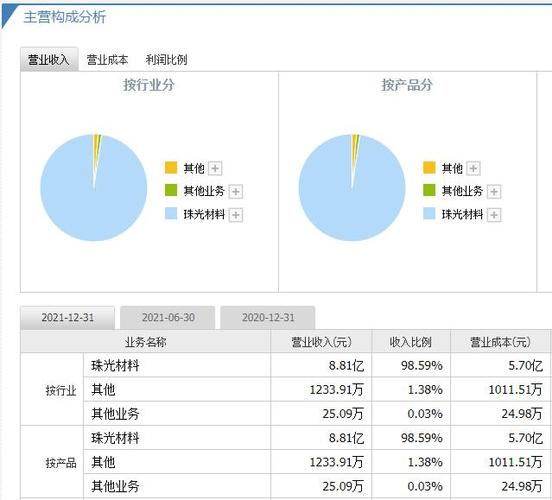
Task: Expand 珠光材料 in the 按行业分 legend
Action: tap(236, 215)
